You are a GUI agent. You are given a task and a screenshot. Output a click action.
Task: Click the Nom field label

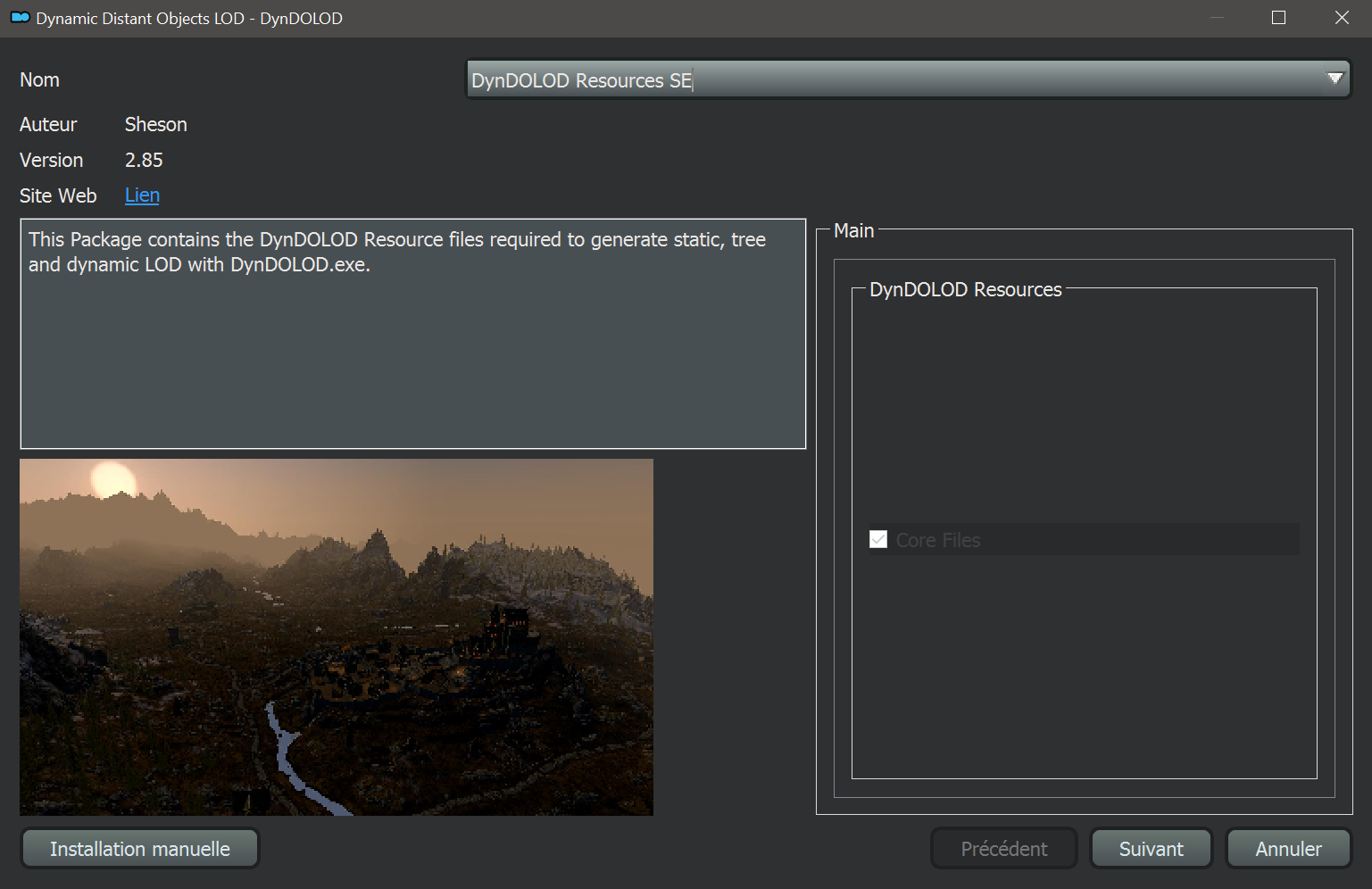40,80
